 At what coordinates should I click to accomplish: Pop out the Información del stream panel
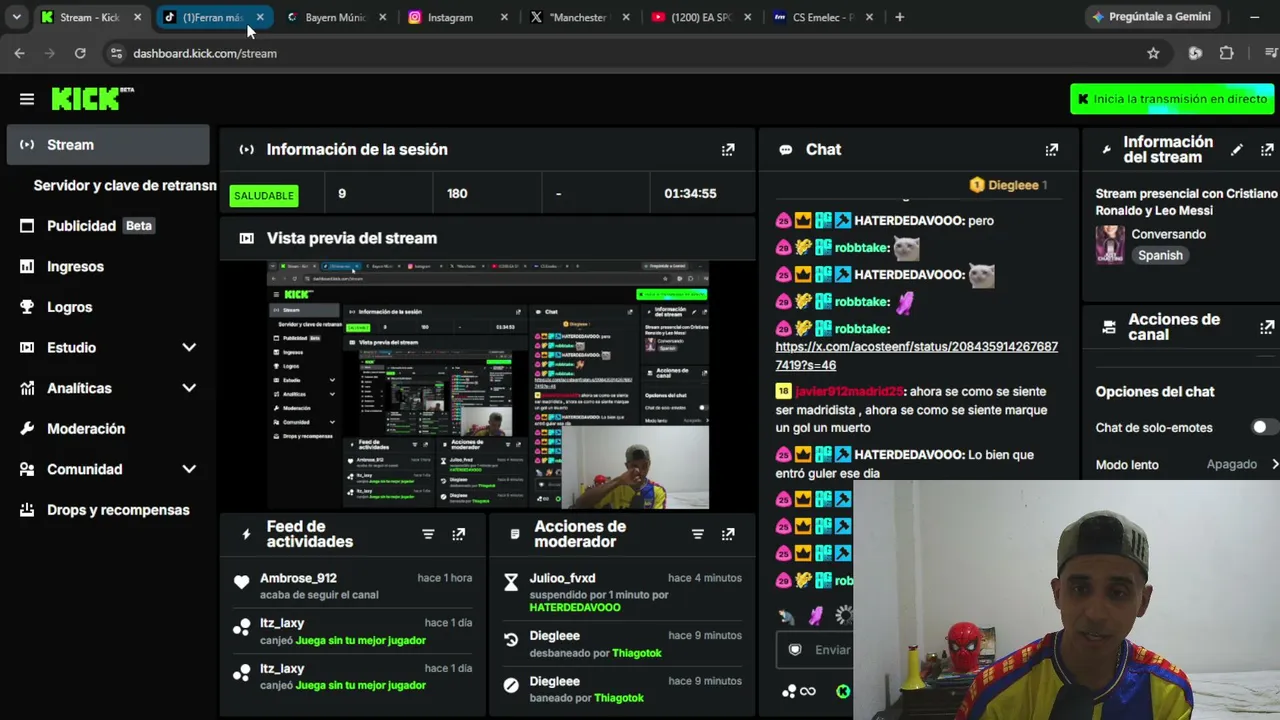point(1267,150)
